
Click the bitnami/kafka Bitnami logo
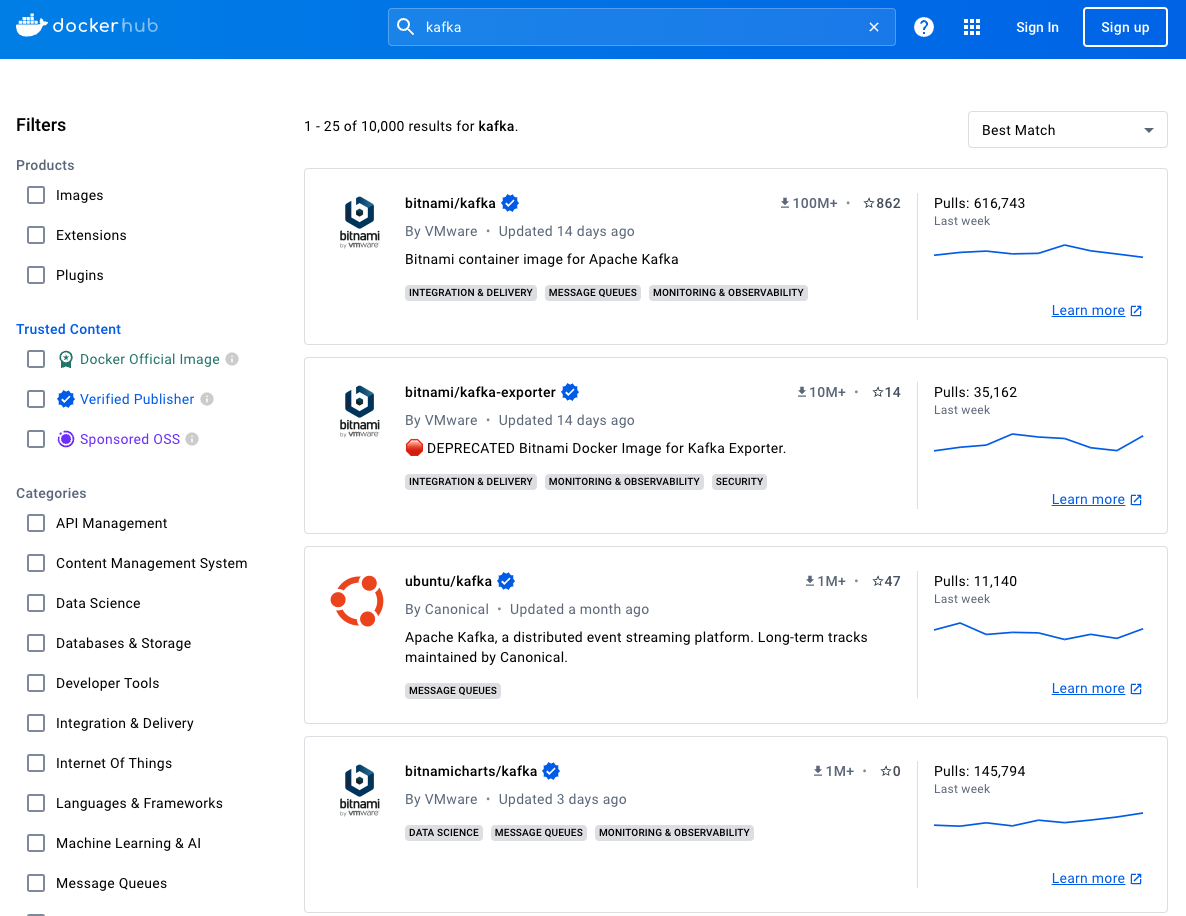359,222
